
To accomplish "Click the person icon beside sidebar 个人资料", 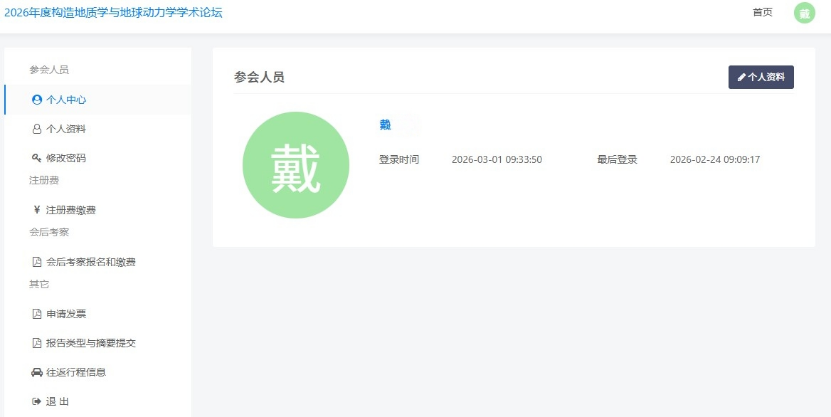I will coord(37,129).
